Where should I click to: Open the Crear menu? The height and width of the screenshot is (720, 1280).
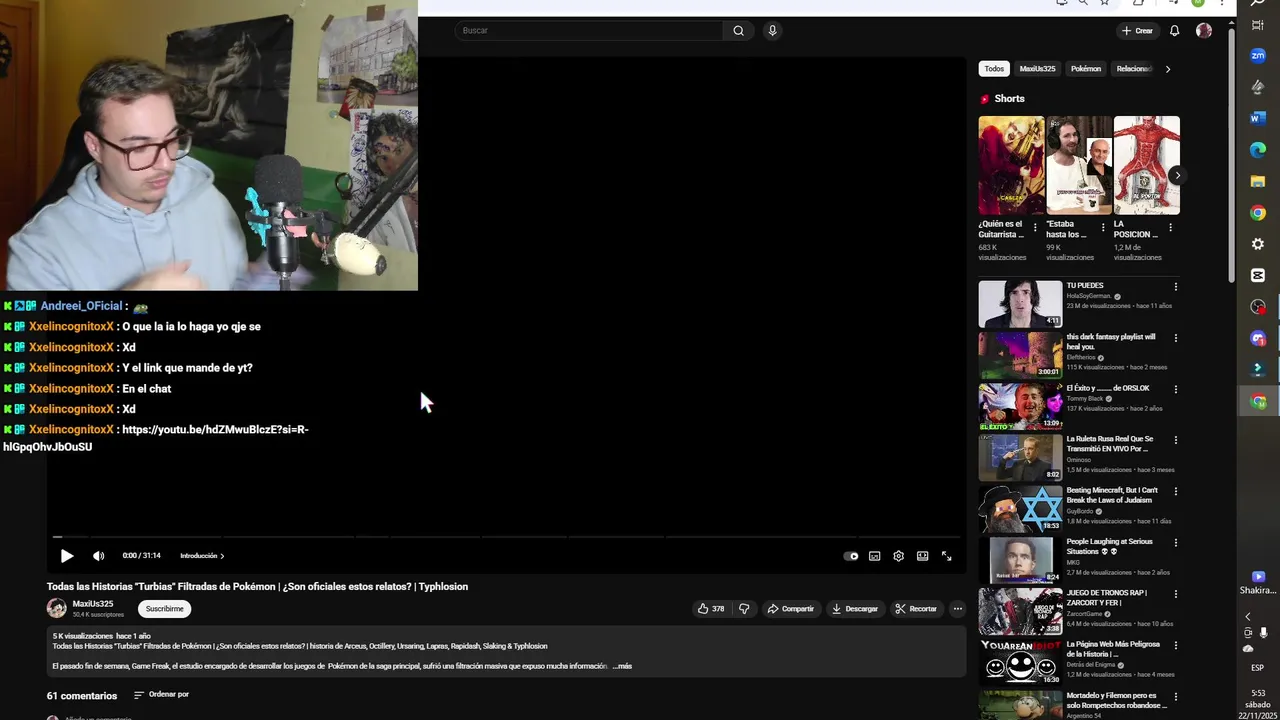tap(1137, 31)
